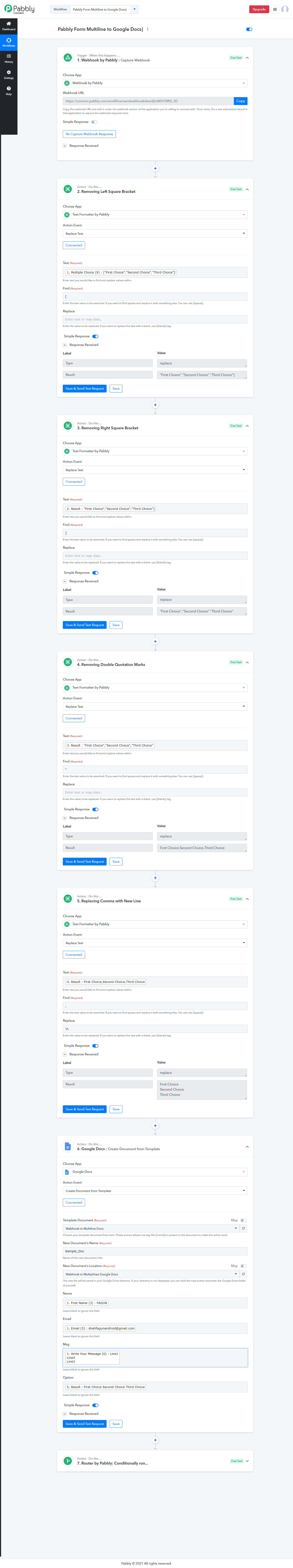Open Help in the sidebar
Screen dimensions: 293x1568
[9, 91]
